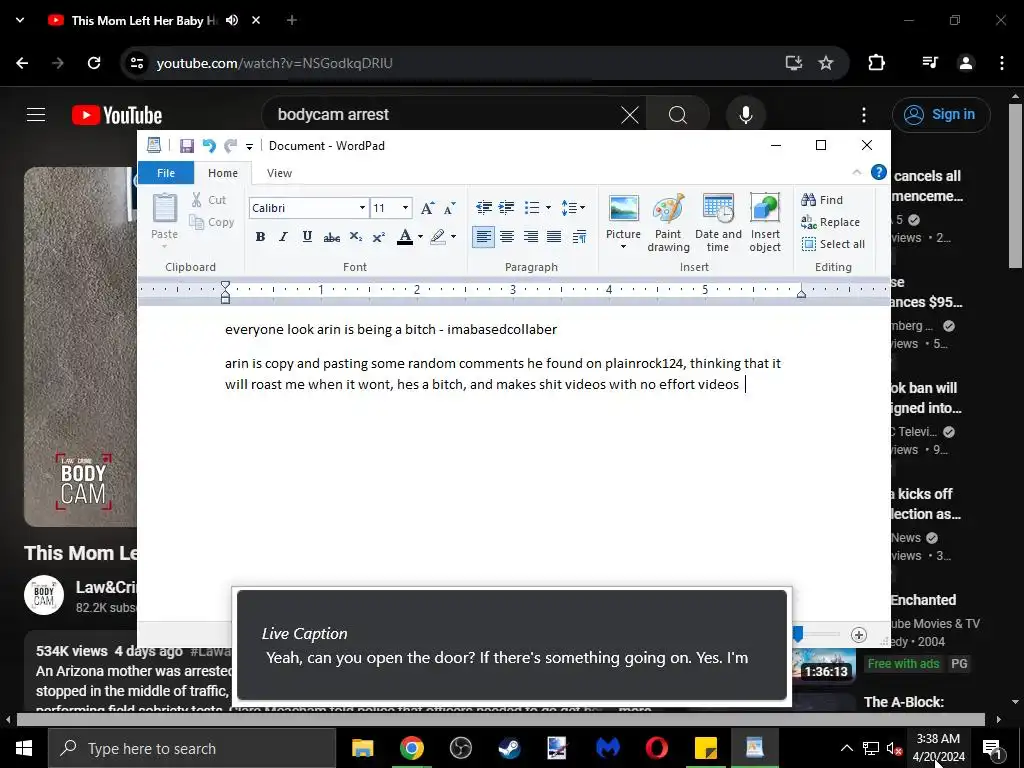
Task: Open the File menu in WordPad
Action: [166, 173]
